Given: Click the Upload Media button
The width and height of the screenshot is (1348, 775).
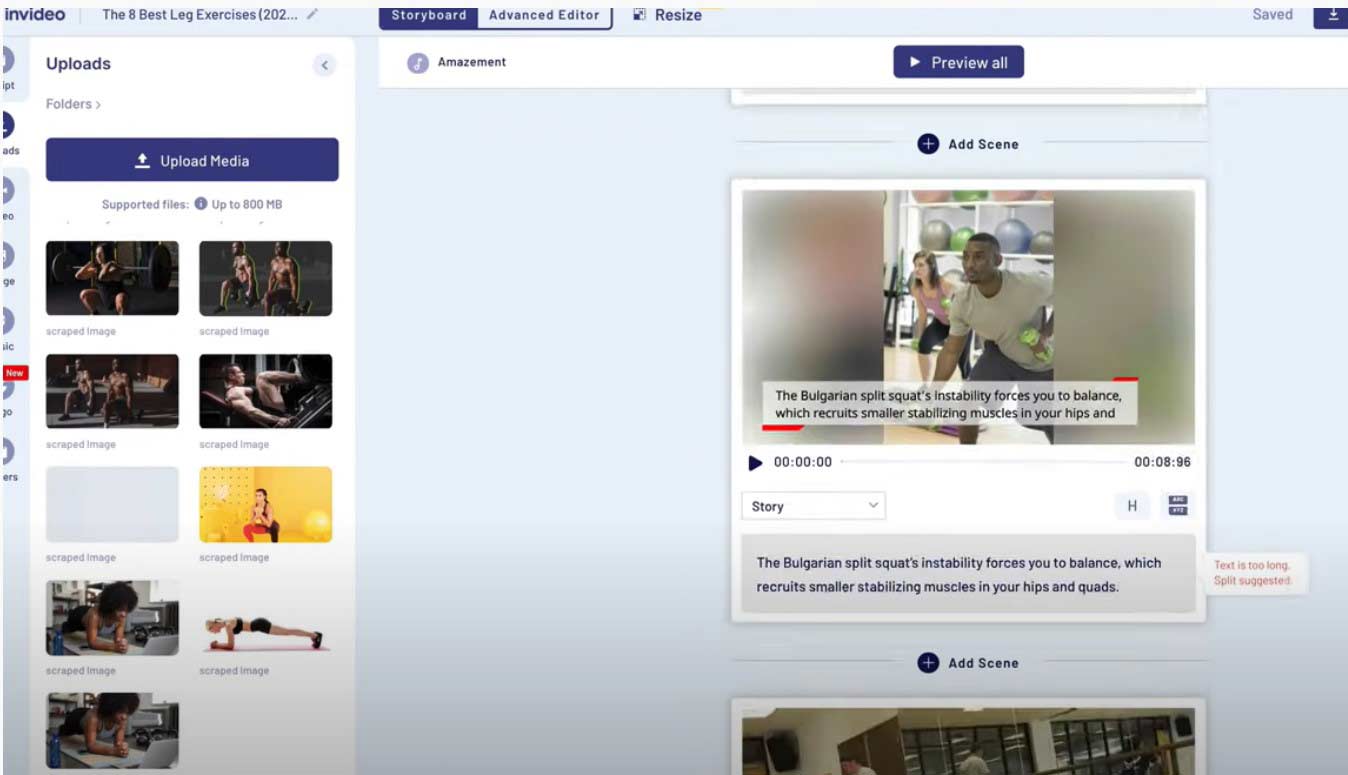Looking at the screenshot, I should (192, 160).
